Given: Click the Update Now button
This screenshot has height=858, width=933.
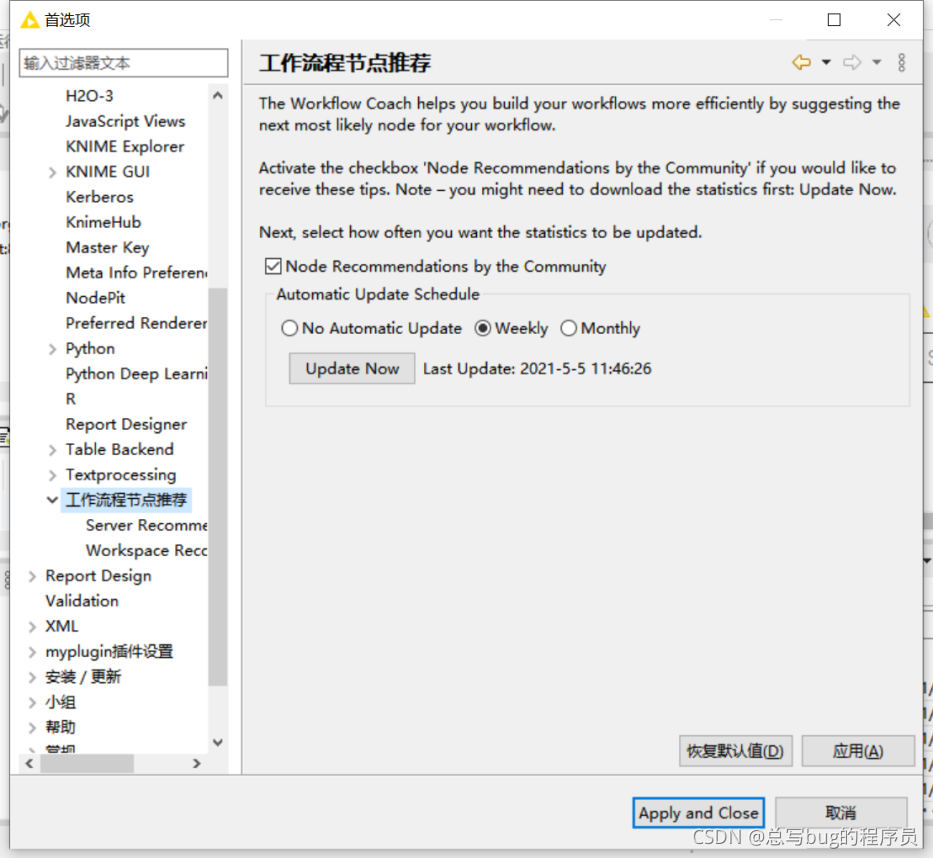Looking at the screenshot, I should pos(352,368).
